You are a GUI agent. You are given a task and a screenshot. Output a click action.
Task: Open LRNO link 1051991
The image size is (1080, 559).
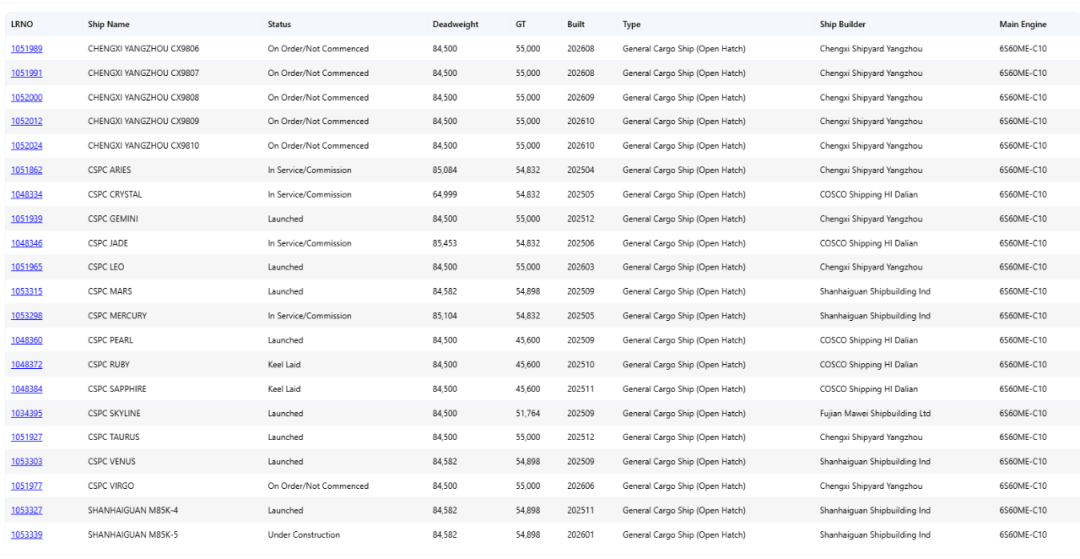point(26,73)
